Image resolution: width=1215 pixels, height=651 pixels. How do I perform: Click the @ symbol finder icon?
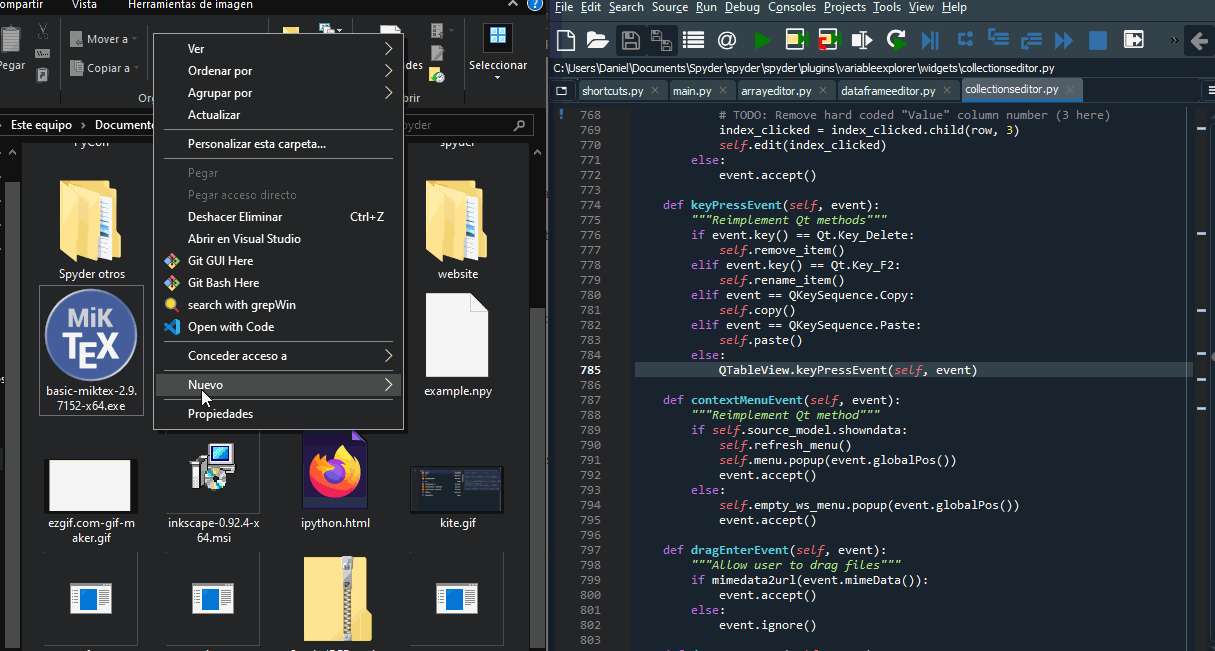pos(727,40)
